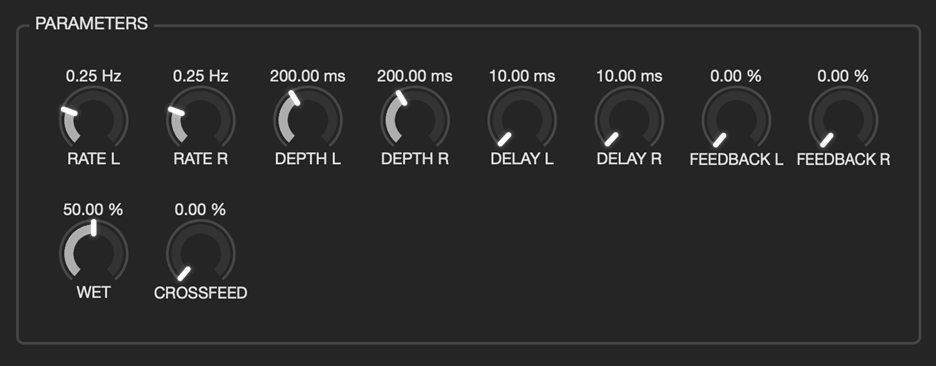This screenshot has height=366, width=936.
Task: Click the RATE L knob
Action: coord(94,119)
